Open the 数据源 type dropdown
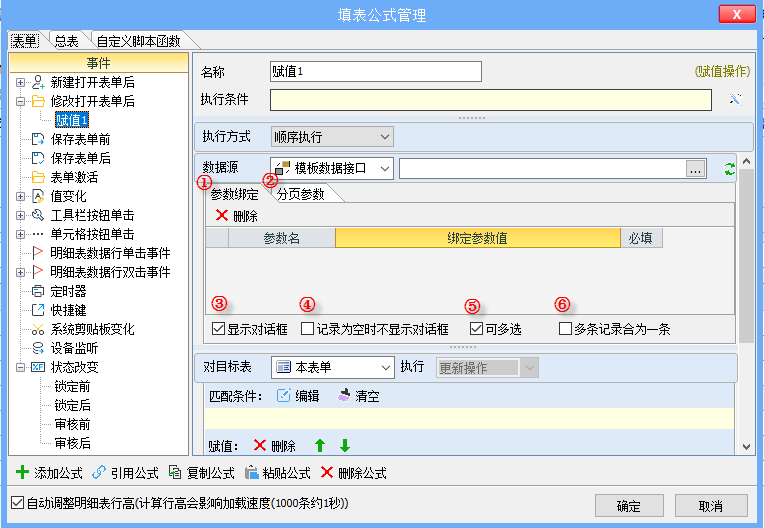Viewport: 764px width, 528px height. 332,169
